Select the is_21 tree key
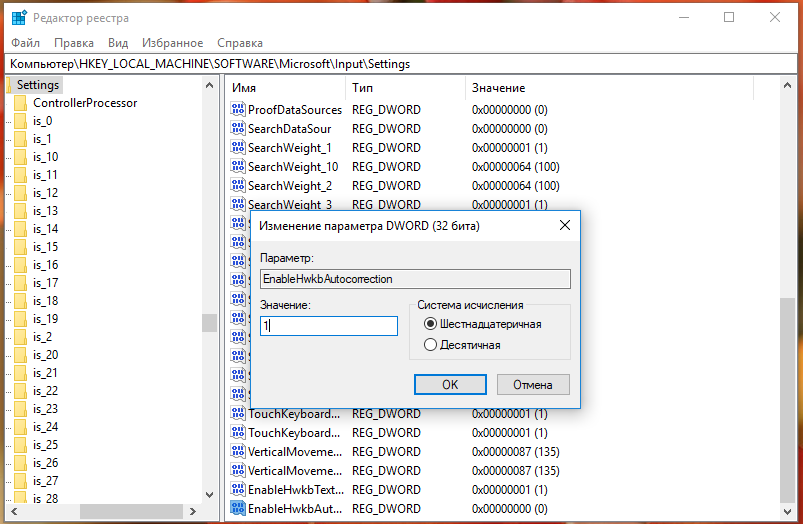 click(45, 373)
